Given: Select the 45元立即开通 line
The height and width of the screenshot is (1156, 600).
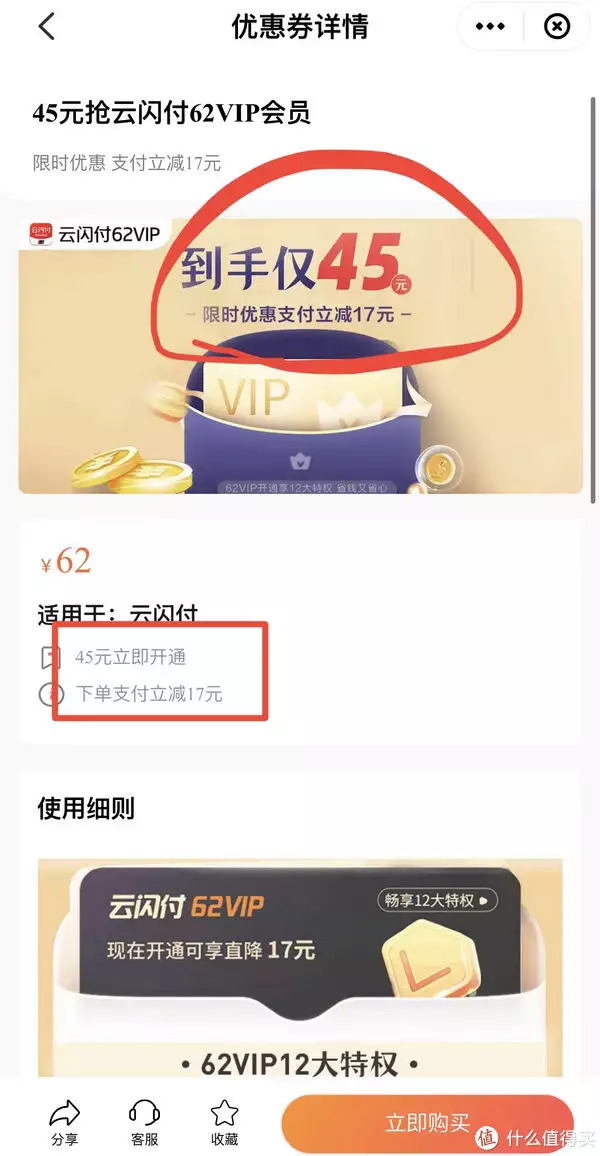Looking at the screenshot, I should [x=130, y=657].
